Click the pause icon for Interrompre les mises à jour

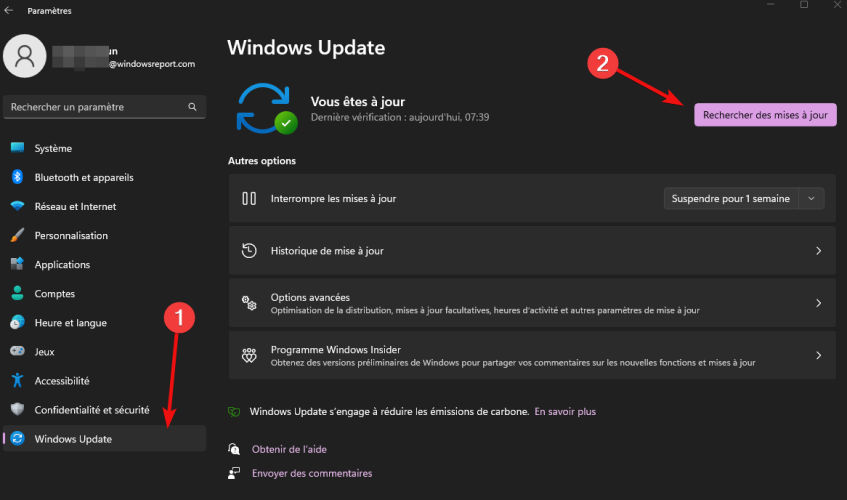[x=249, y=199]
